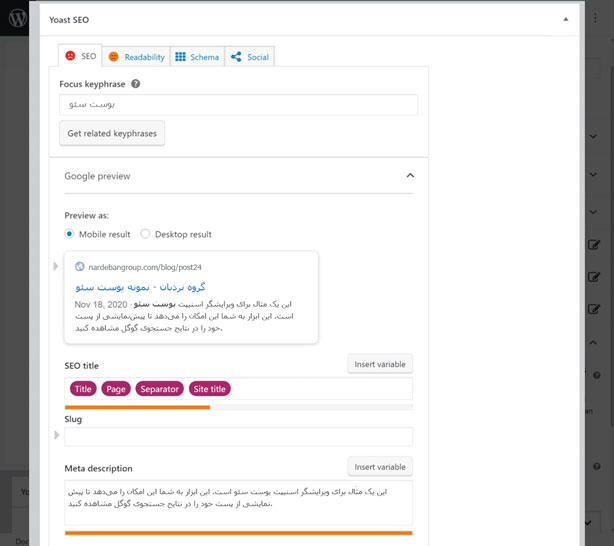Click the red sad face SEO score icon
Screen dimensions: 614x546
[70, 56]
